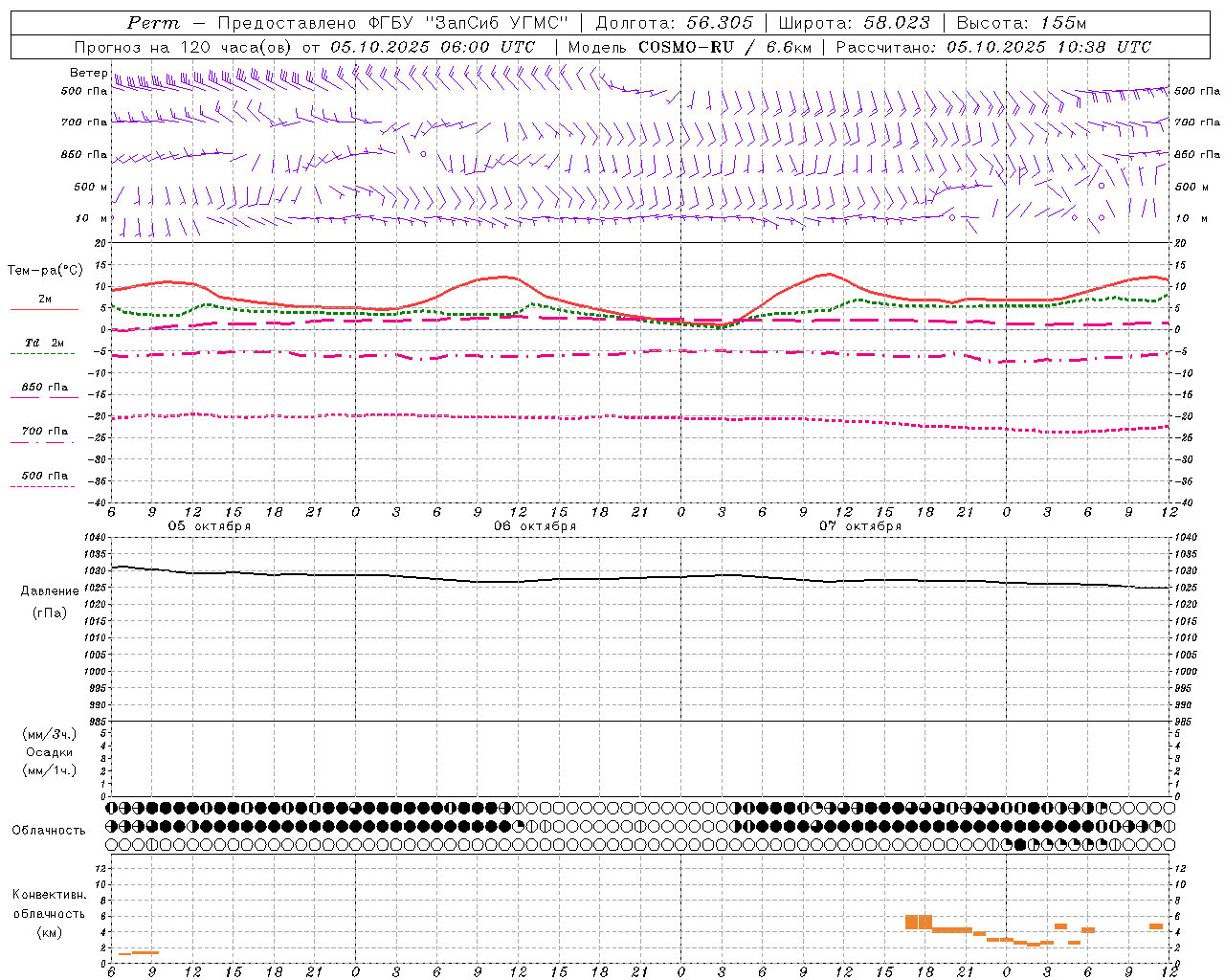Select "Рассчитано: 05.10.2025 10:38 UTC" timestamp

993,47
